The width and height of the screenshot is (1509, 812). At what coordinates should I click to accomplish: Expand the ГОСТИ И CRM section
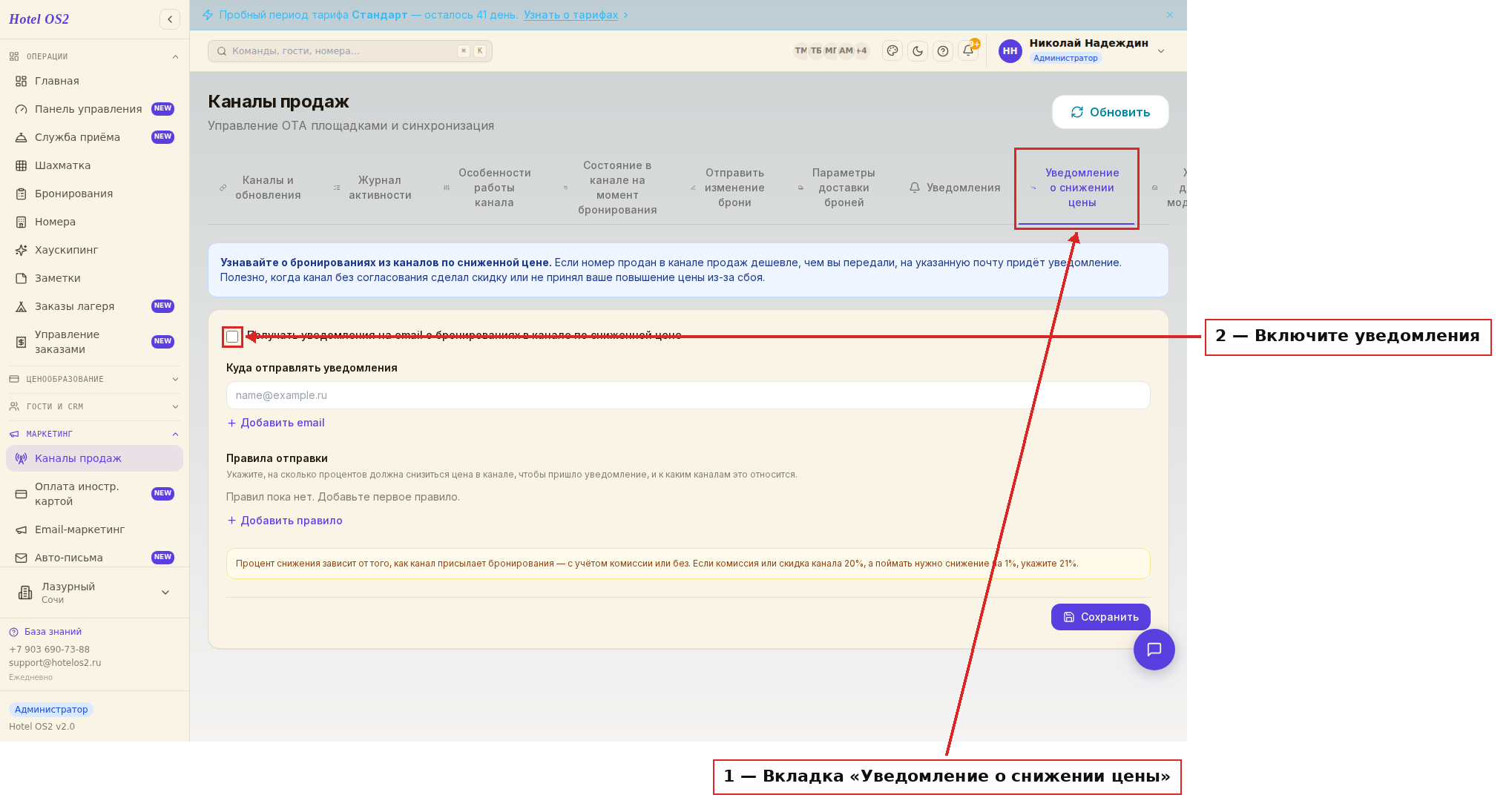tap(94, 406)
